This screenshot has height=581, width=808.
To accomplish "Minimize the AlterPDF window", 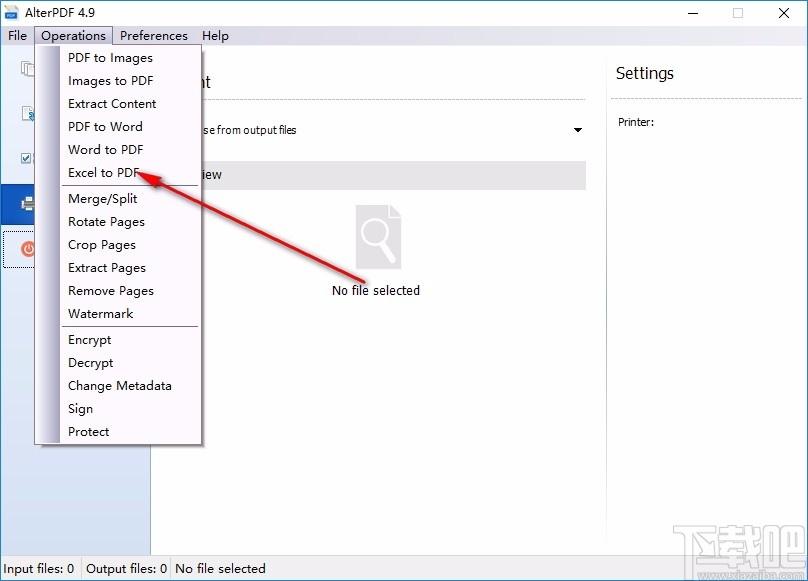I will click(693, 13).
